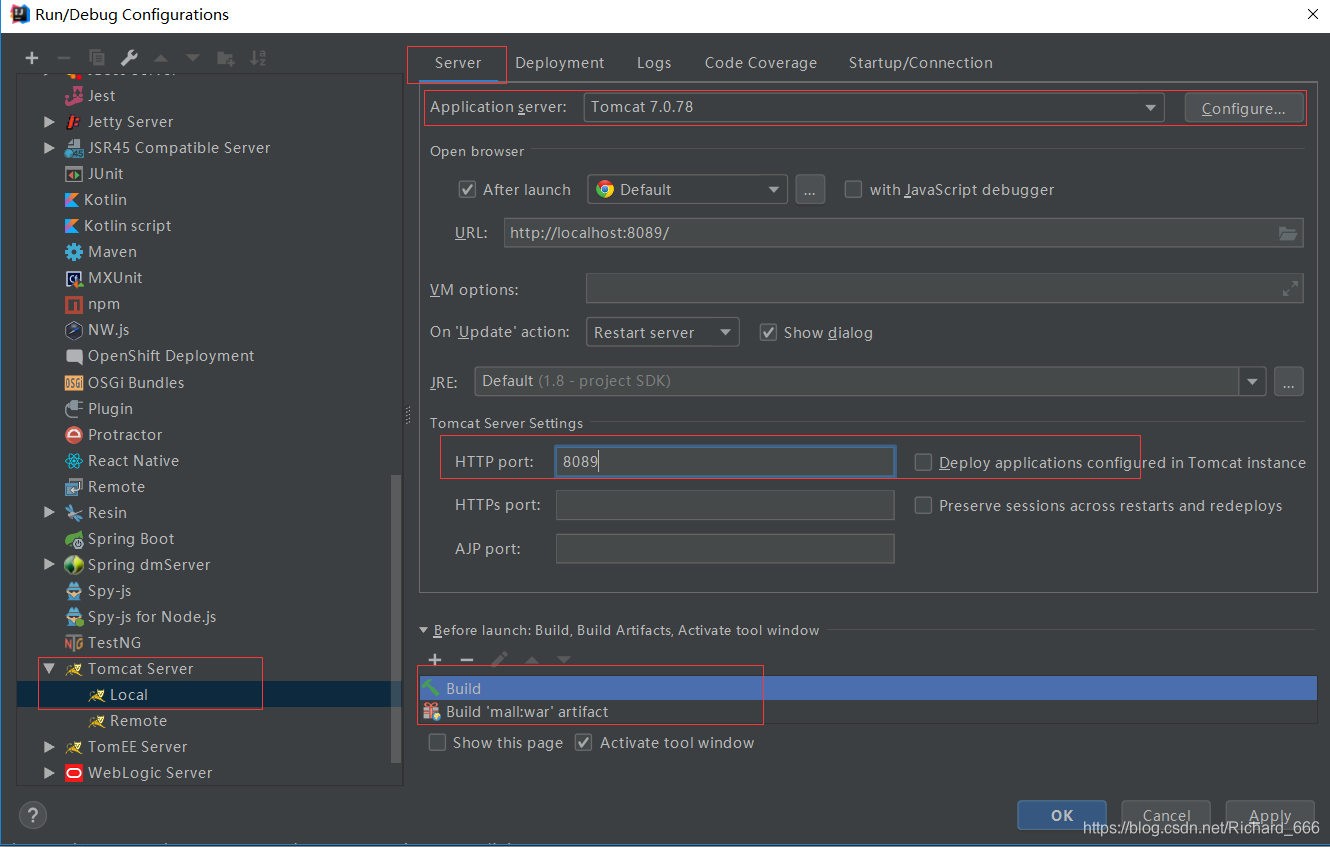This screenshot has height=847, width=1330.
Task: Move configuration up arrow in the left toolbar
Action: pyautogui.click(x=161, y=58)
